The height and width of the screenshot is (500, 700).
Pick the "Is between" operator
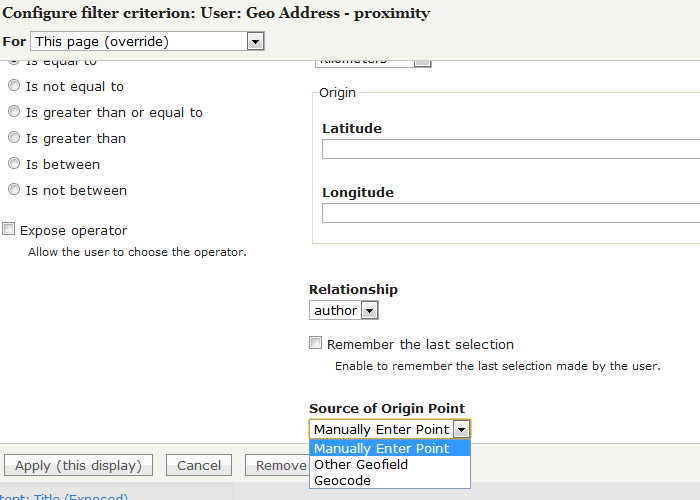(x=14, y=165)
